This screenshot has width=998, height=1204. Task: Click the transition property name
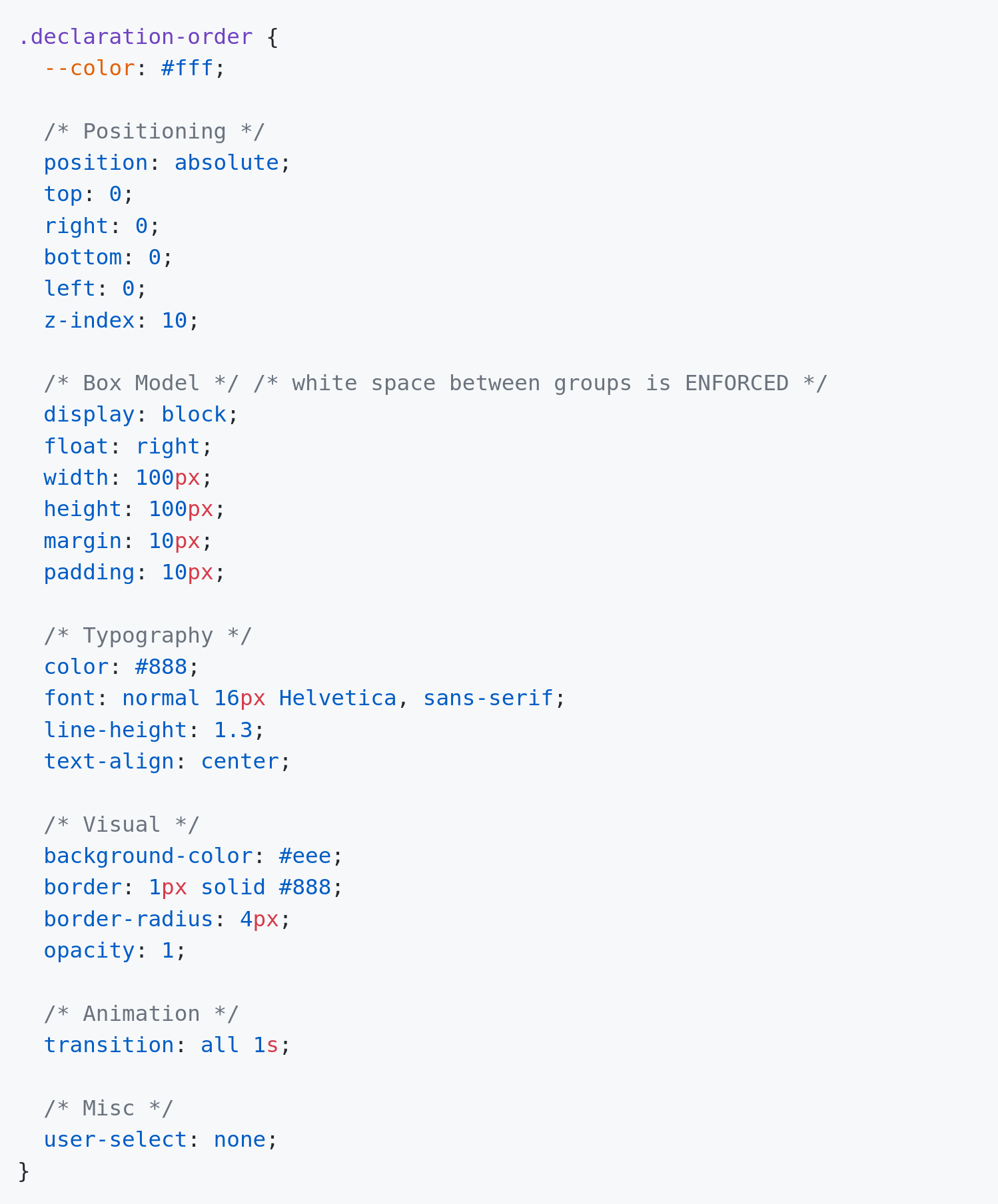pos(109,1045)
